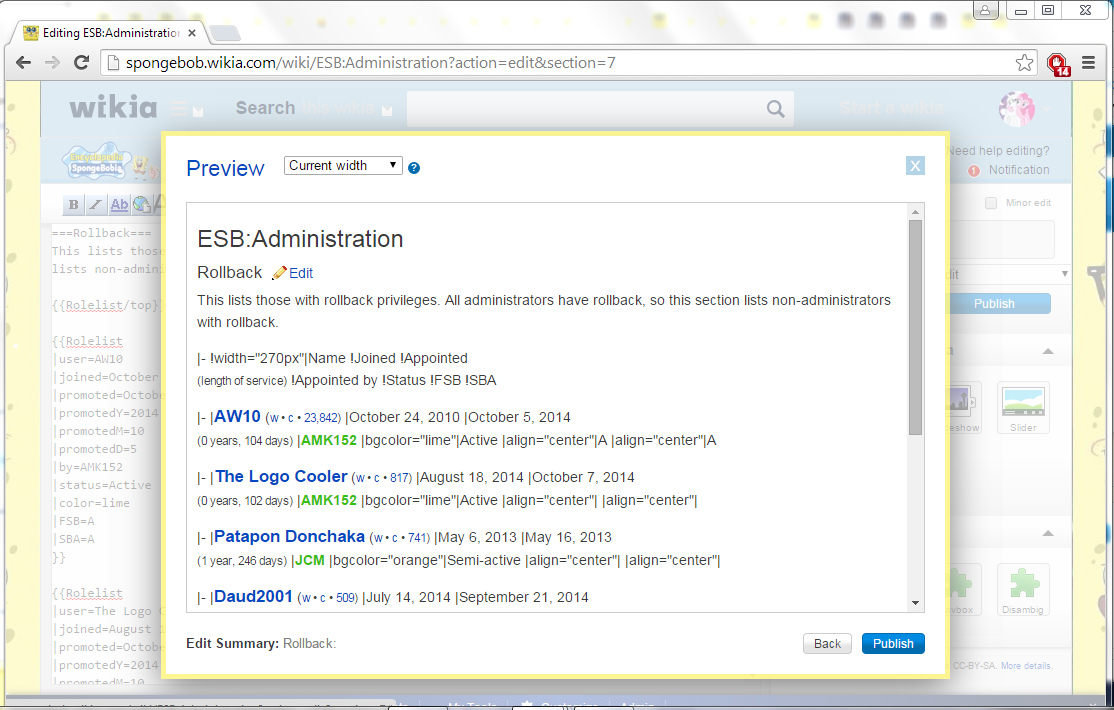Click the Edit link next to Rollback
The image size is (1114, 710).
tap(301, 273)
